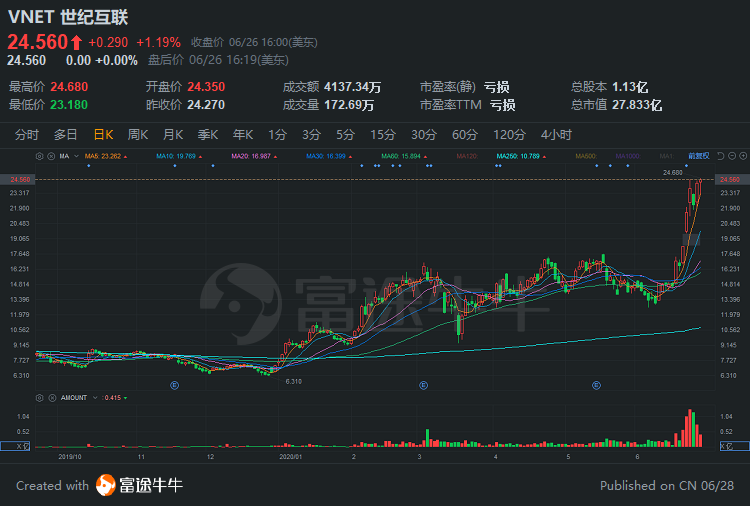Image resolution: width=750 pixels, height=506 pixels.
Task: Remove the MA indicator with X icon
Action: pos(51,156)
